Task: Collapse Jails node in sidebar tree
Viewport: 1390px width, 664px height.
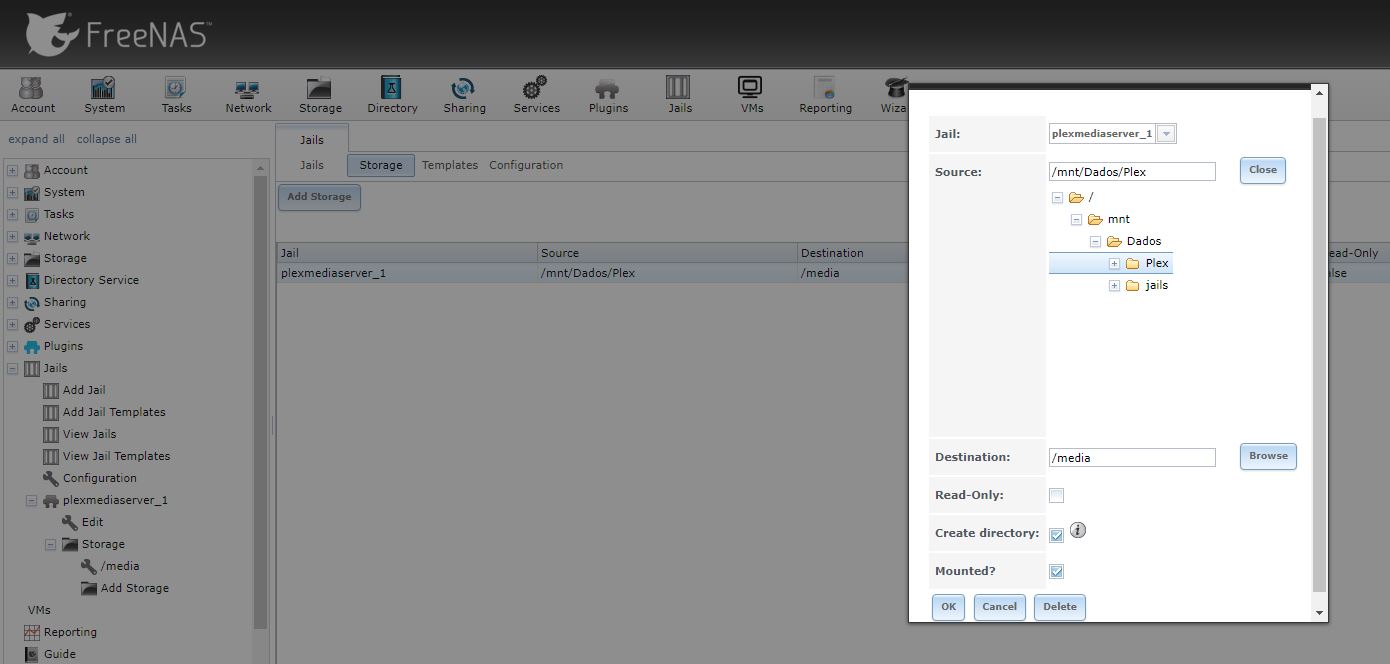Action: (13, 368)
